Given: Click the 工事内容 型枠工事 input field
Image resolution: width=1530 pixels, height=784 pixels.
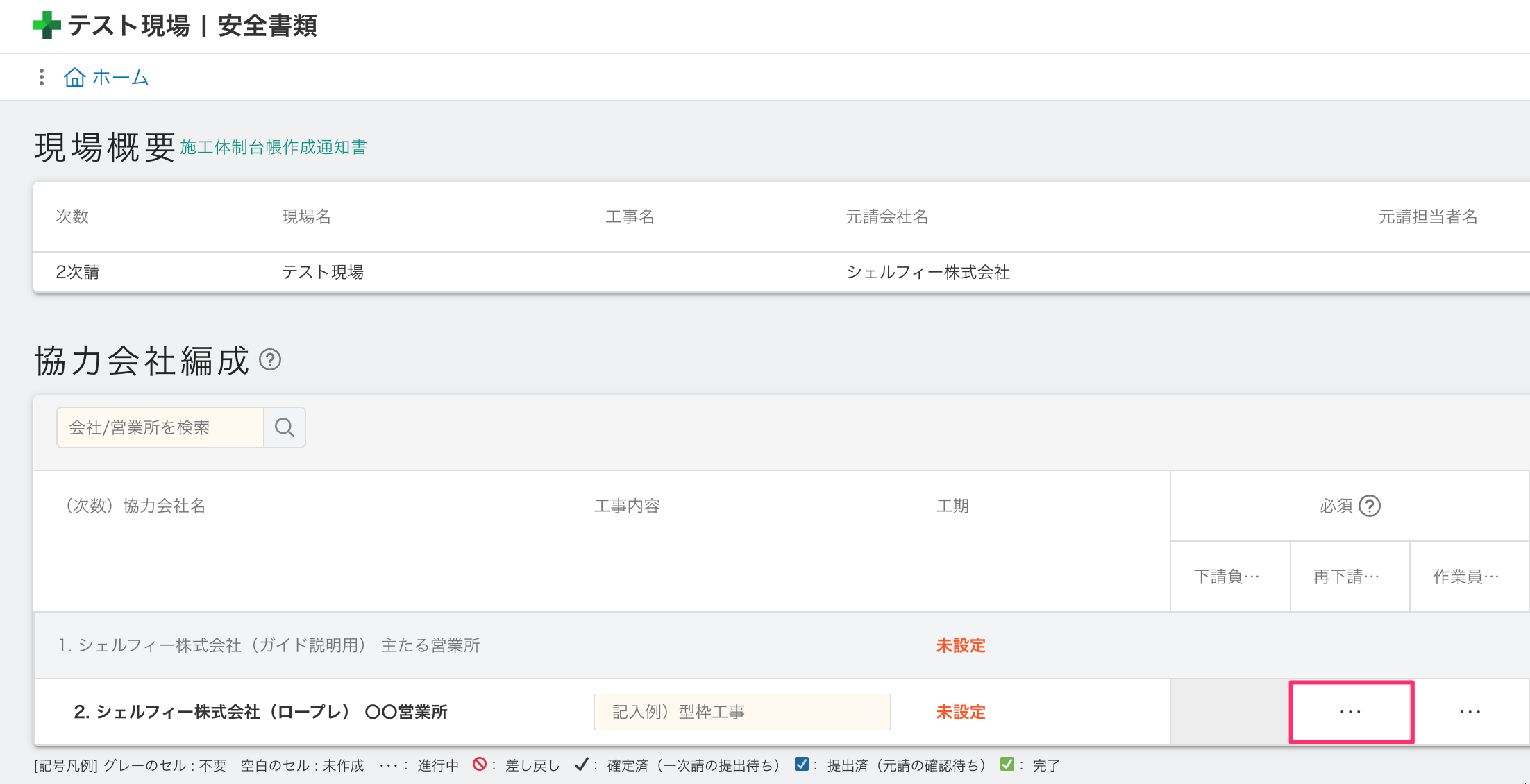Looking at the screenshot, I should pos(741,712).
